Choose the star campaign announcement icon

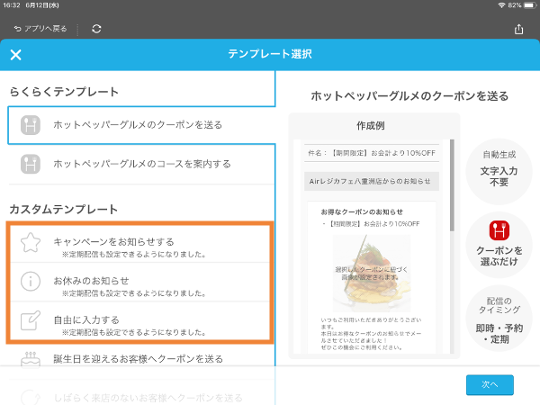[30, 242]
